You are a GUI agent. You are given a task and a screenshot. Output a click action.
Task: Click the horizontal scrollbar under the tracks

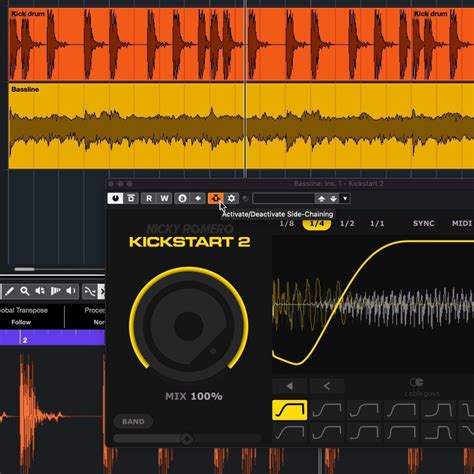pyautogui.click(x=25, y=269)
